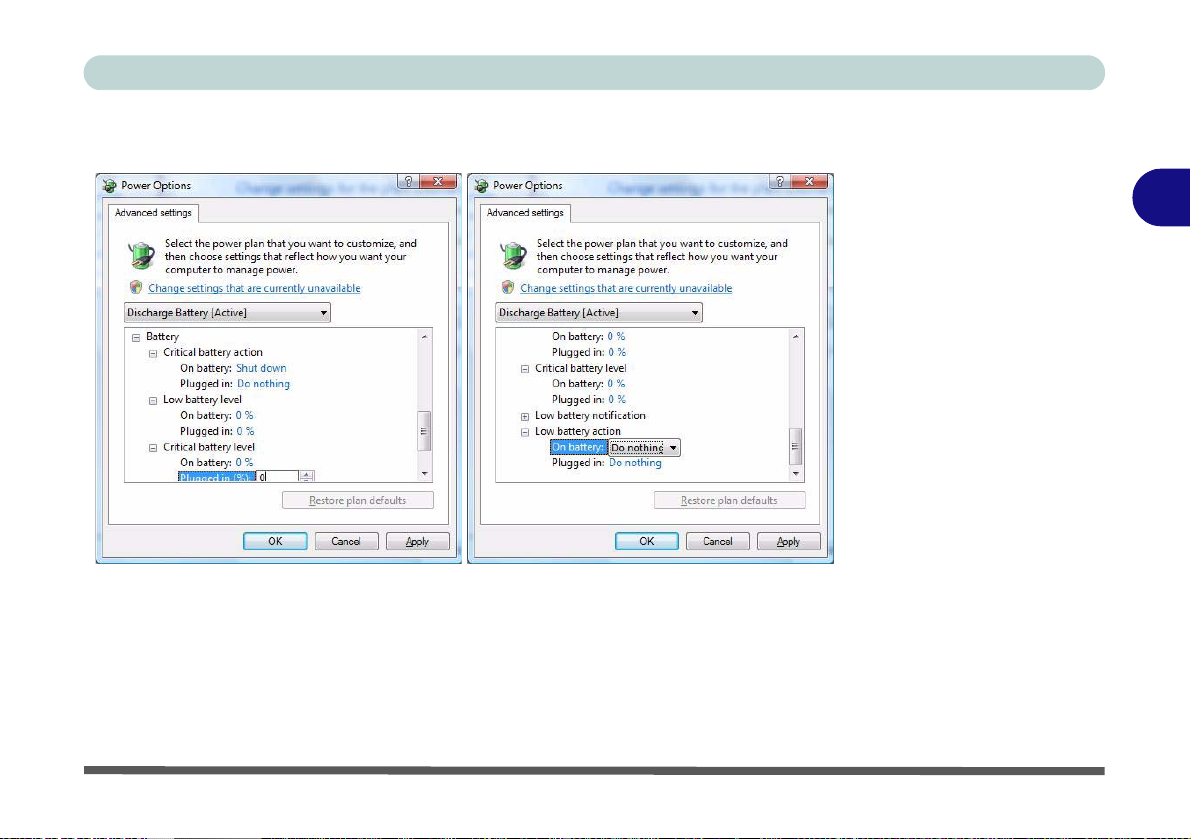This screenshot has width=1191, height=839.
Task: Click the help question mark in left dialog
Action: point(408,181)
